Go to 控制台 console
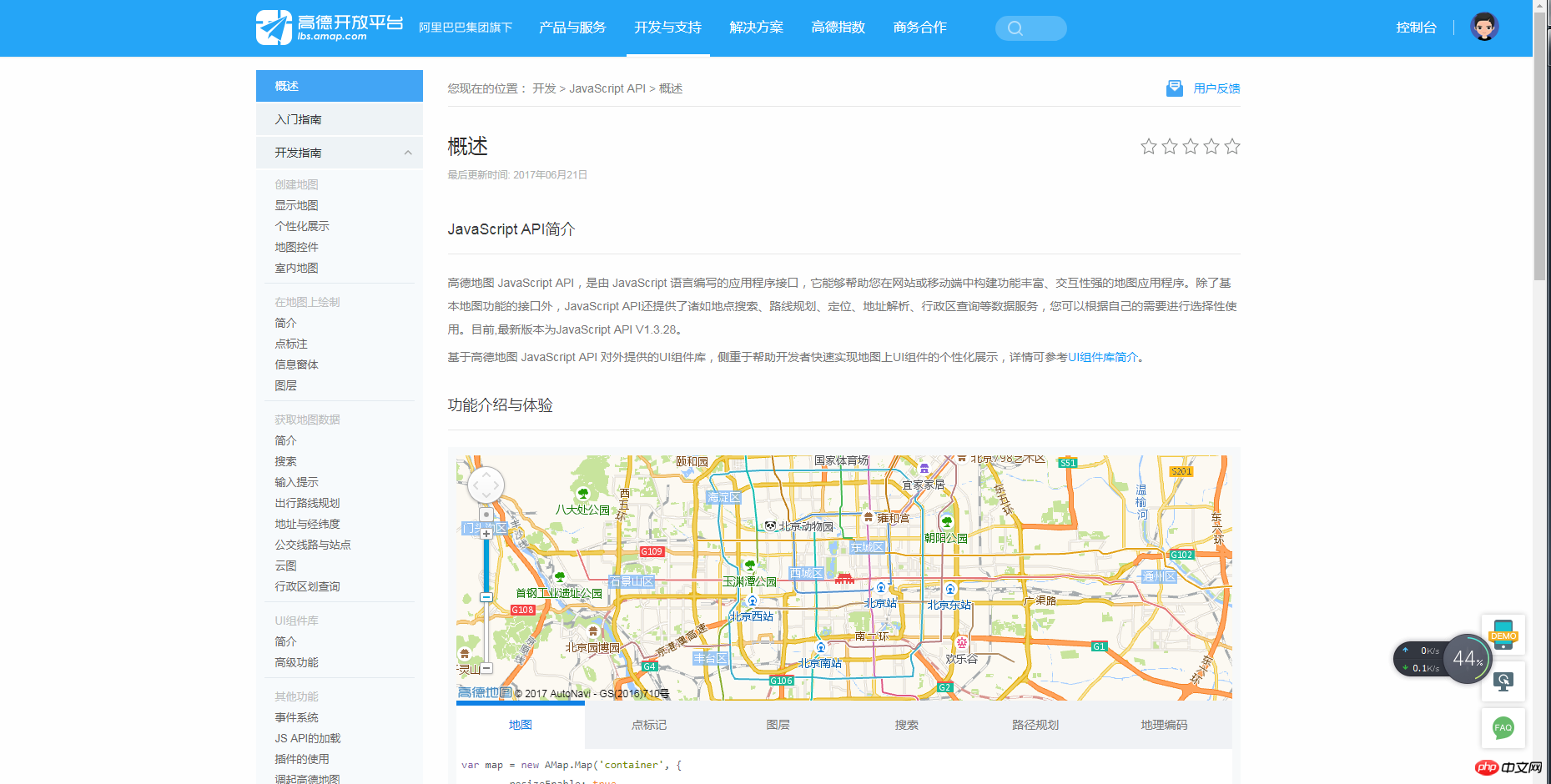The width and height of the screenshot is (1551, 784). pos(1417,28)
